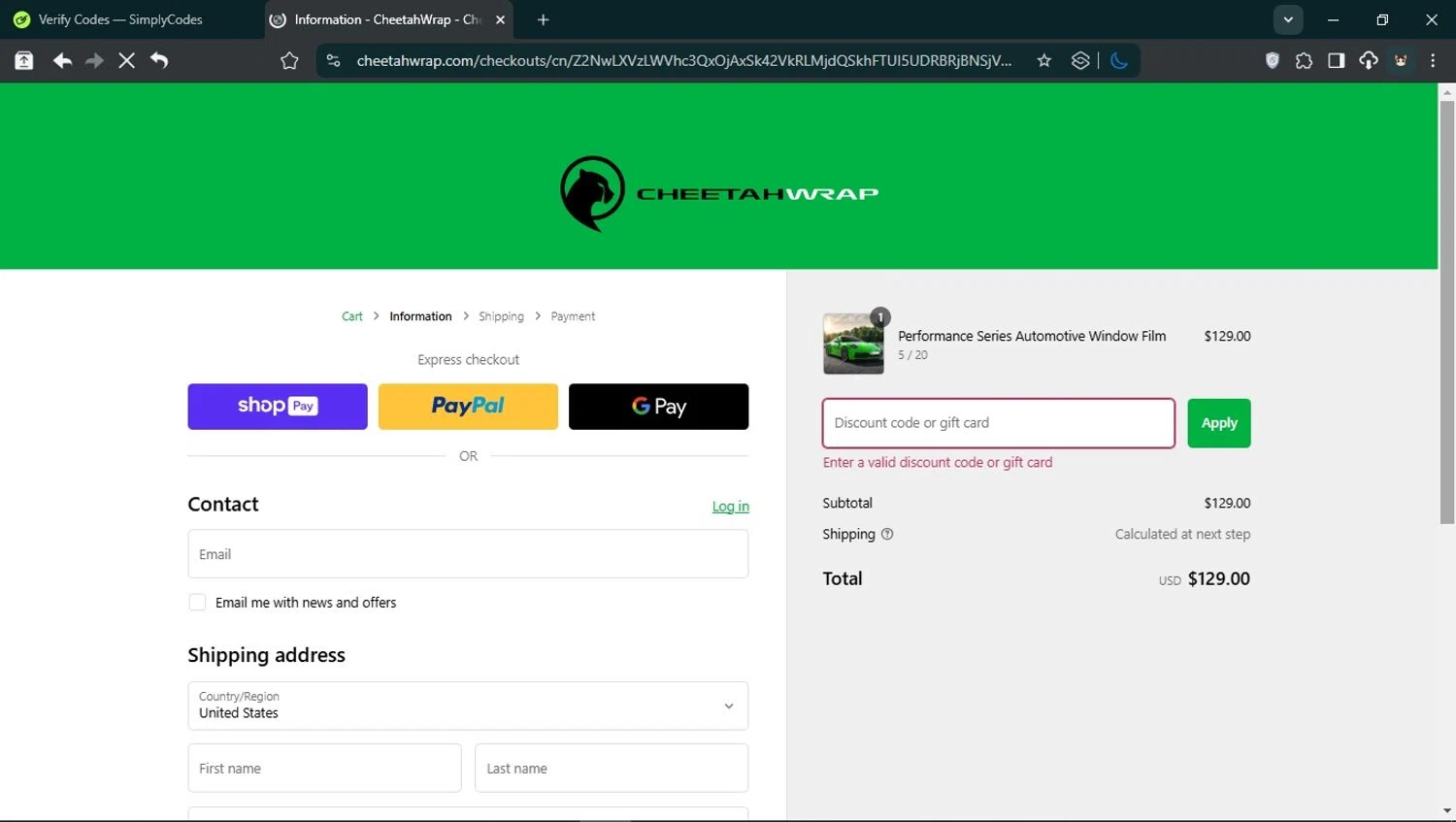Screen dimensions: 1456x822
Task: Click the favorites star outline icon
Action: (x=289, y=61)
